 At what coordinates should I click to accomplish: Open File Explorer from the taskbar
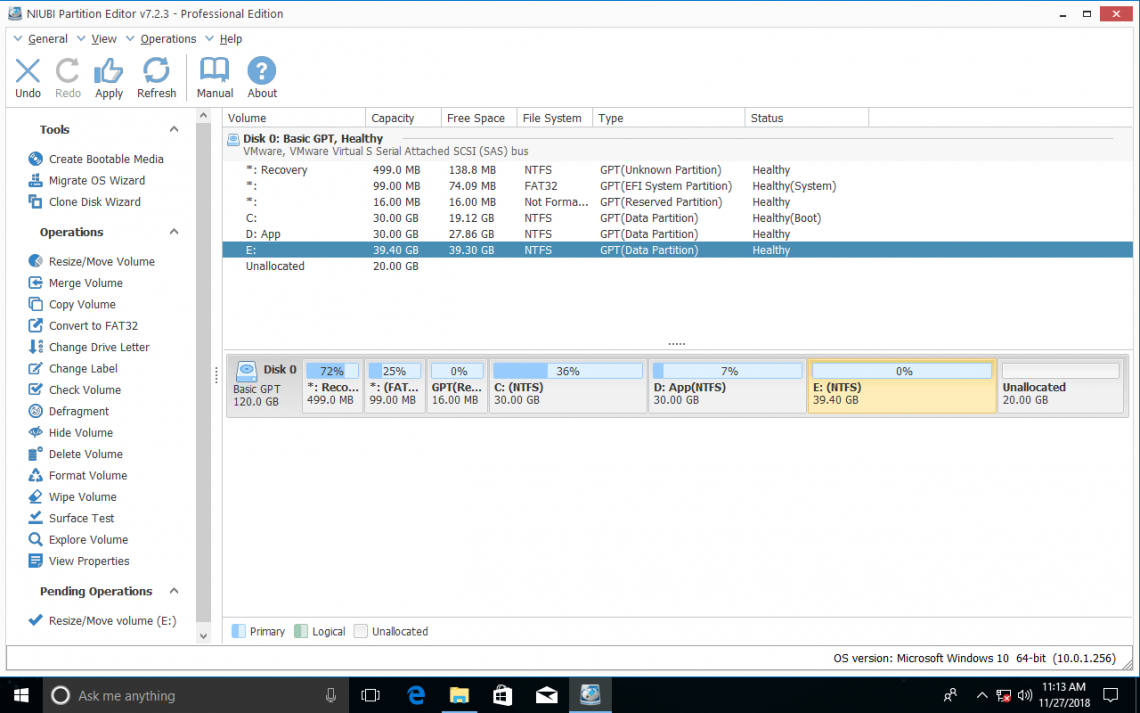(459, 694)
